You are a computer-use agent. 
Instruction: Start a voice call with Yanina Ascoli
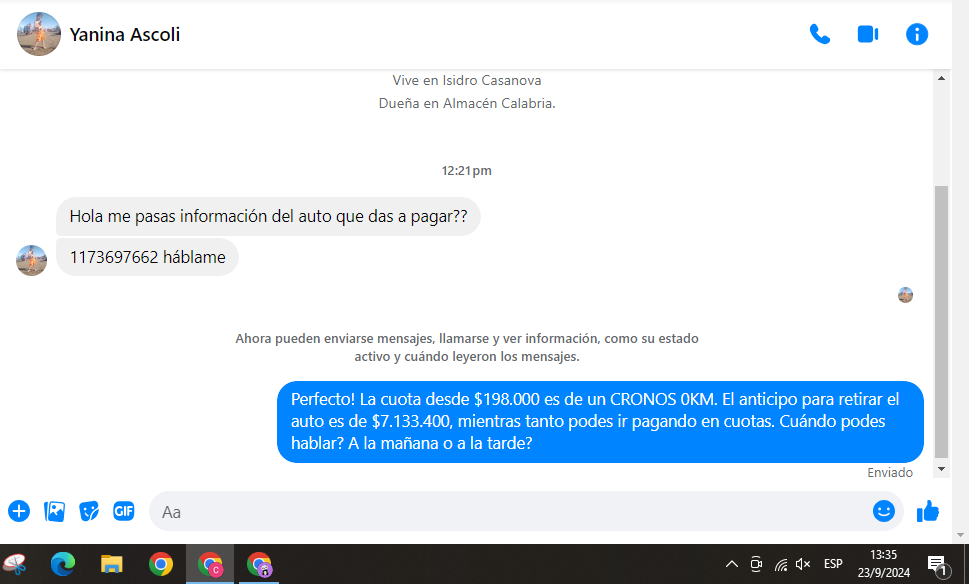(819, 34)
